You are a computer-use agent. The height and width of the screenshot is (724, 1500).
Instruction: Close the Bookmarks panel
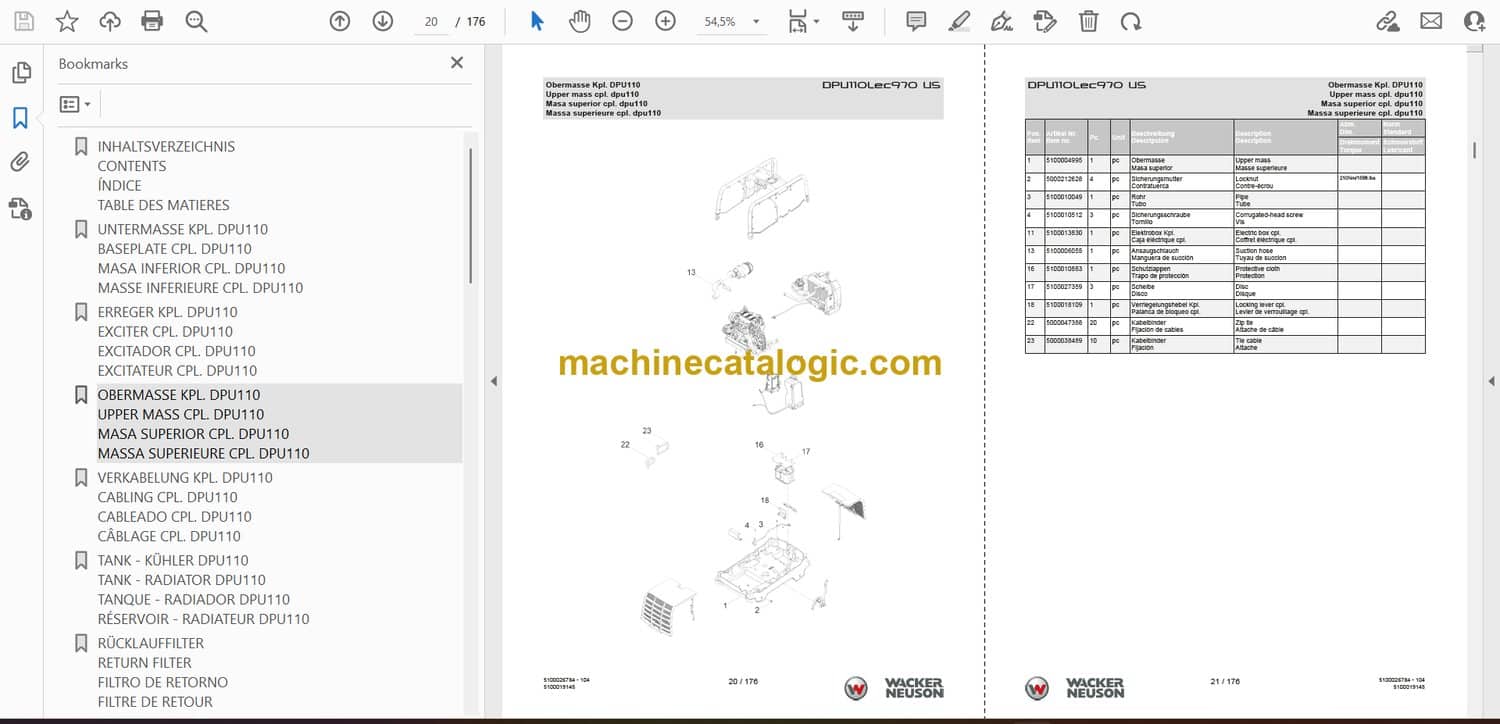tap(457, 63)
